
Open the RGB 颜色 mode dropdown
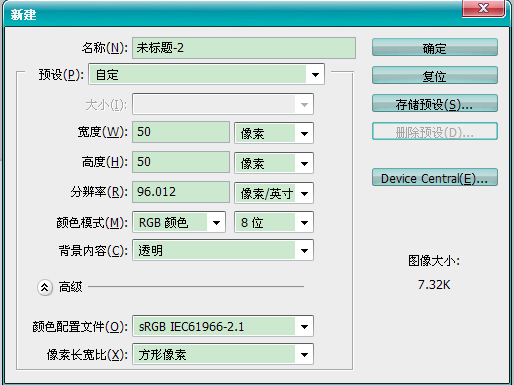tap(179, 222)
